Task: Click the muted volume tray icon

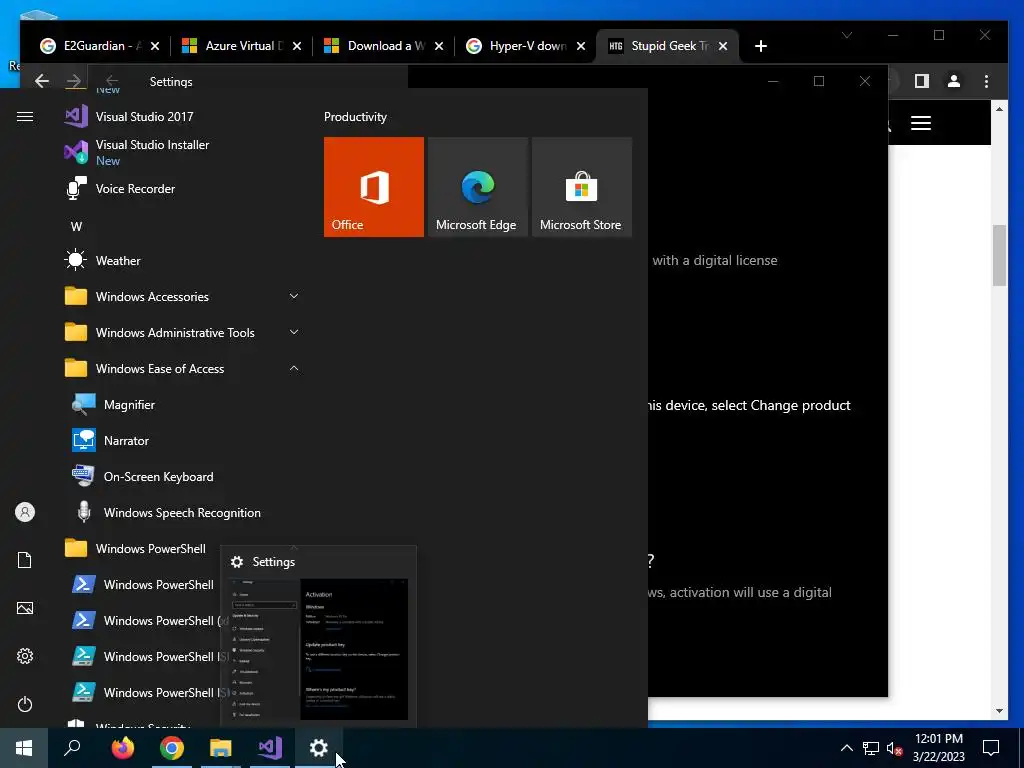Action: tap(895, 748)
